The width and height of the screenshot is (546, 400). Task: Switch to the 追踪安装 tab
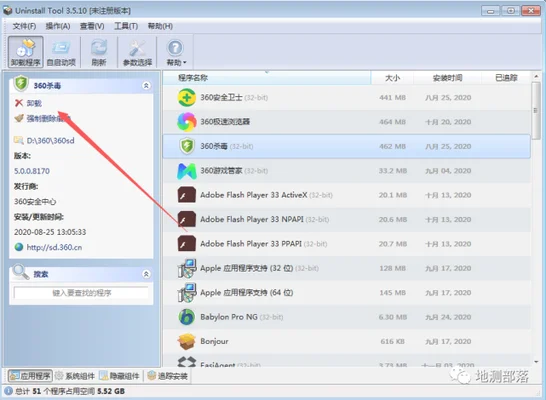pos(167,376)
